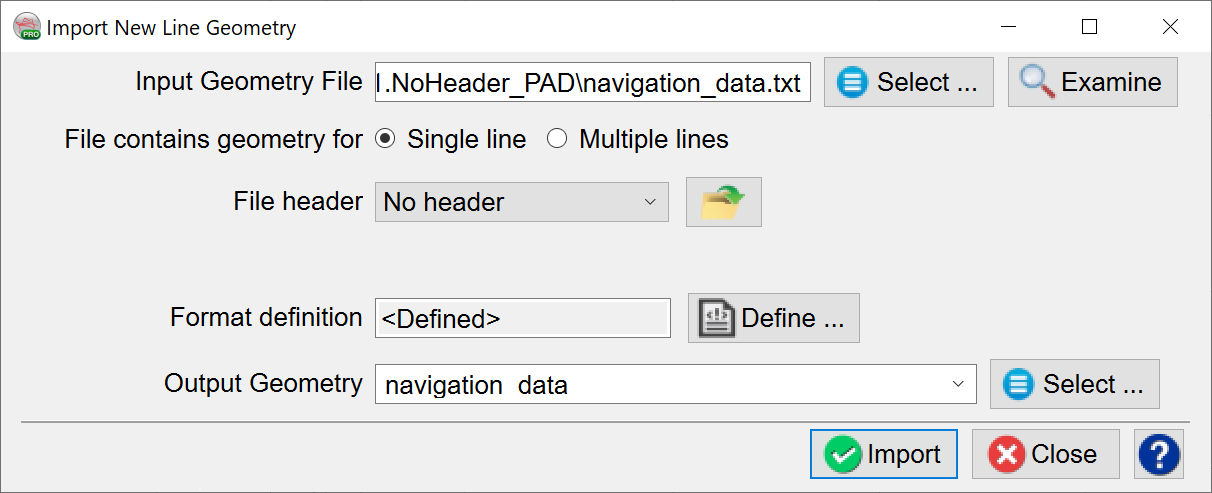Choose the Single line radio option
Screen dimensions: 1212x493
coord(384,139)
